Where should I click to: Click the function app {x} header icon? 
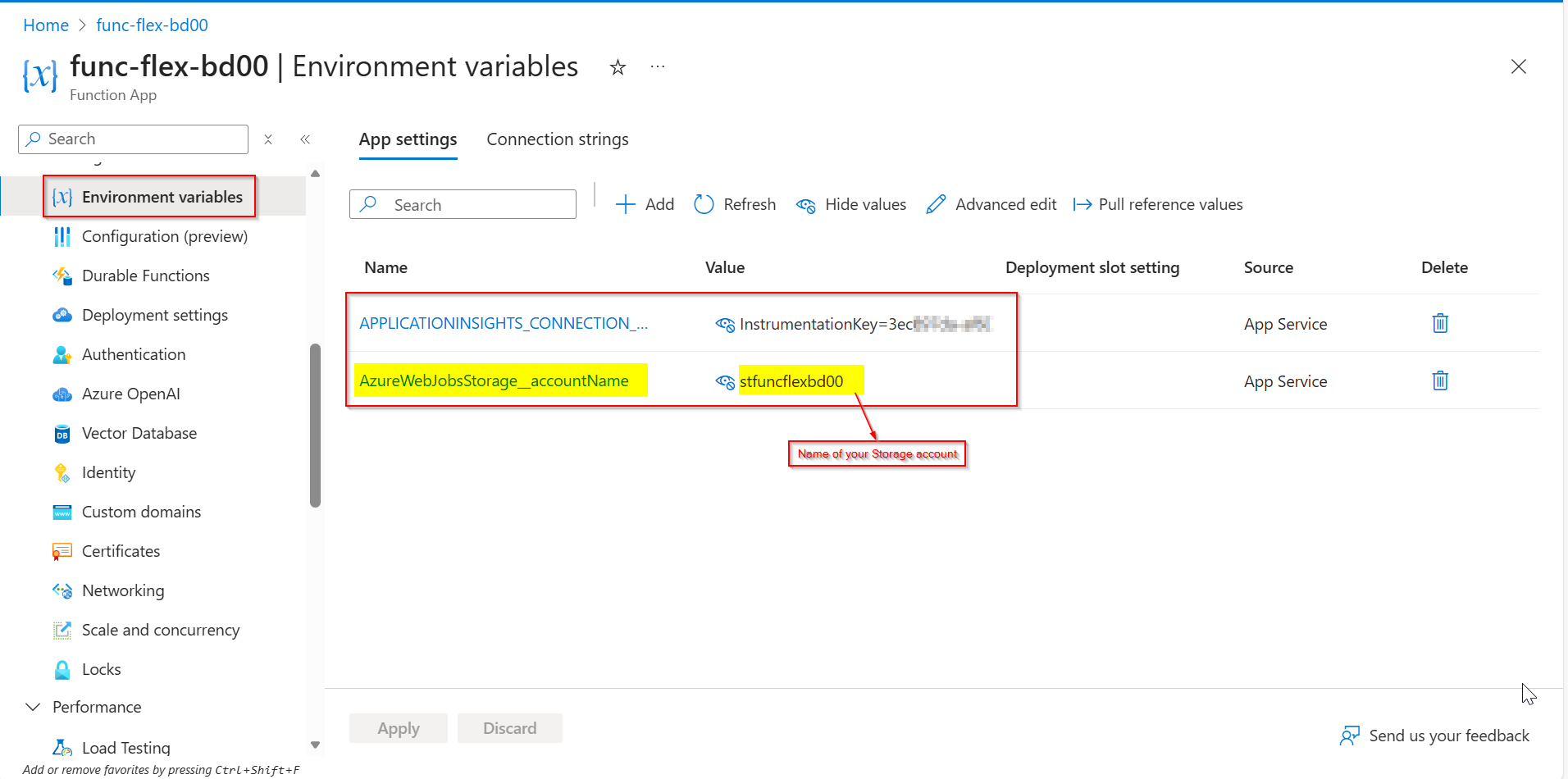[40, 76]
